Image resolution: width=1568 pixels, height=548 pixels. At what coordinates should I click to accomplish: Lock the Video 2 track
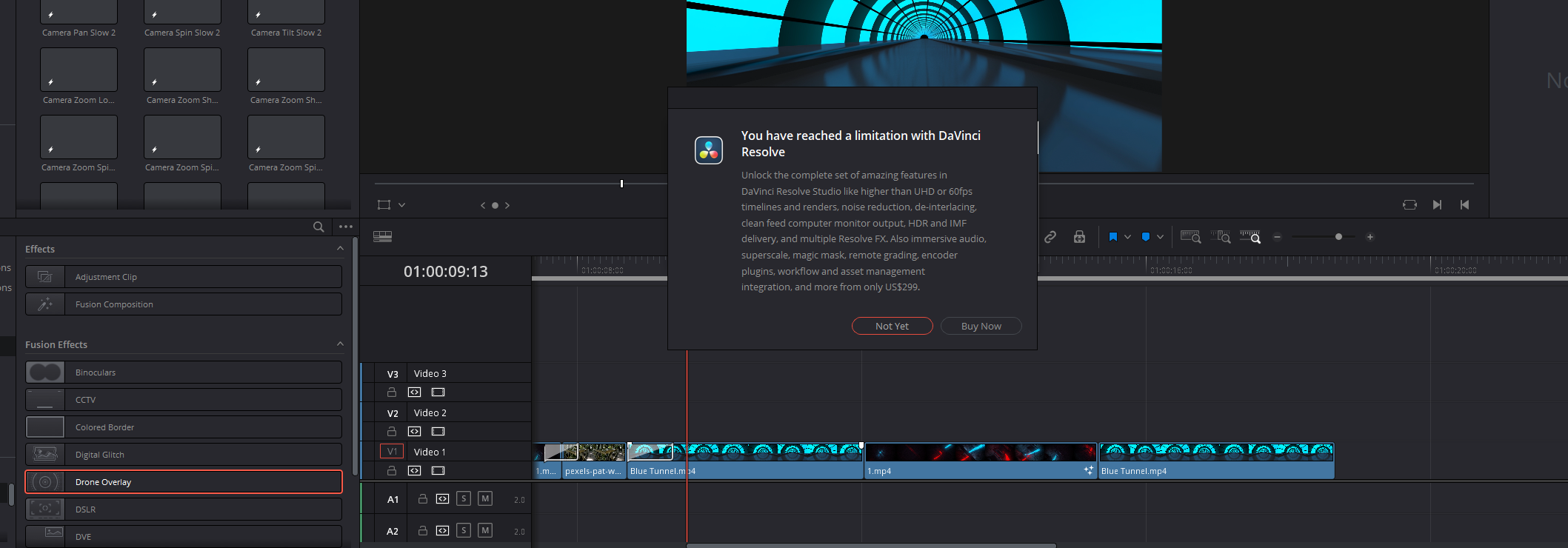pyautogui.click(x=392, y=432)
